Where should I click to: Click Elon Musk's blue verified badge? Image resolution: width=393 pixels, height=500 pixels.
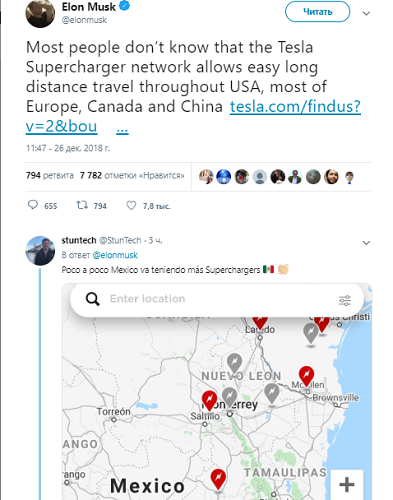(x=124, y=6)
